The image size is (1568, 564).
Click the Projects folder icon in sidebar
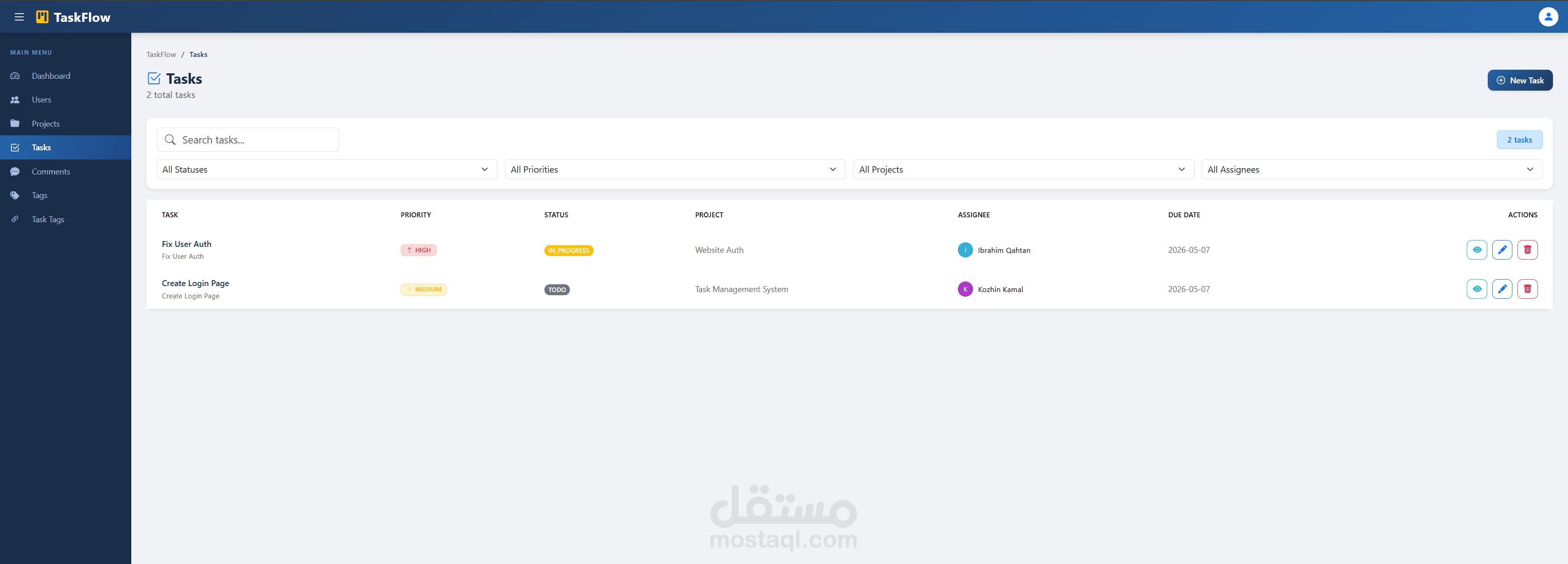[15, 123]
